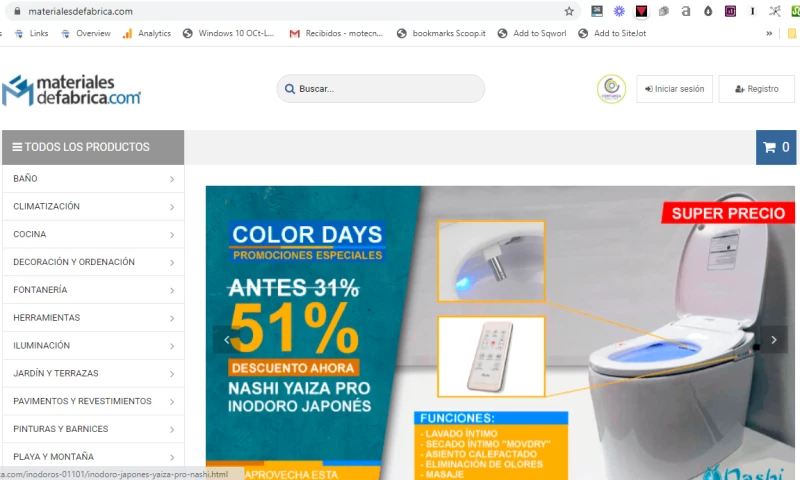800x480 pixels.
Task: Click Iniciar sesión button
Action: coord(674,89)
